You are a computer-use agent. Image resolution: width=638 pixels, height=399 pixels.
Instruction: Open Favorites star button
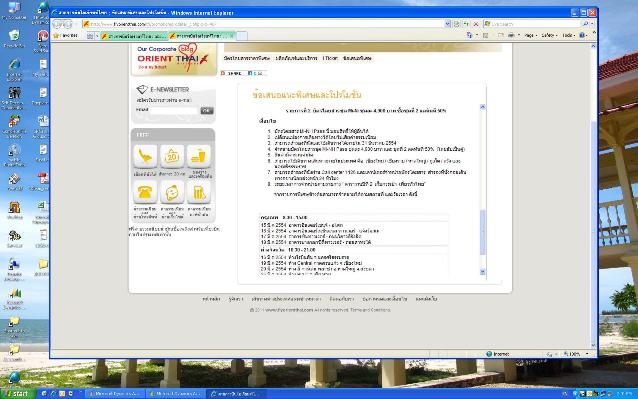pos(65,36)
